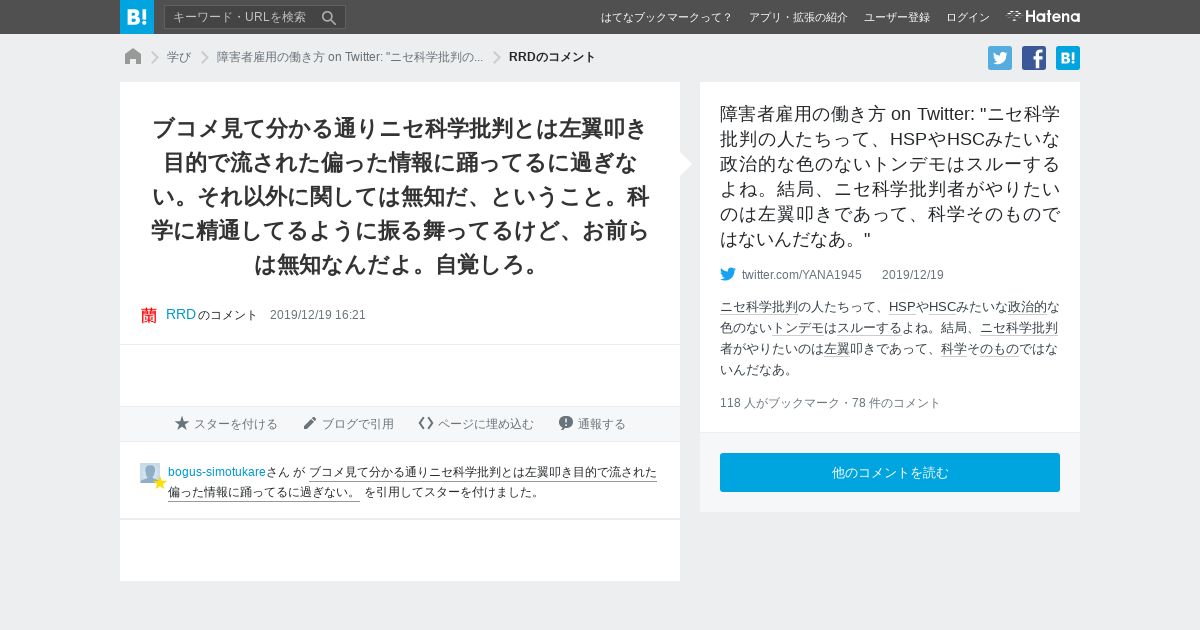Open RRD's red avatar icon
The image size is (1200, 630).
tap(149, 315)
